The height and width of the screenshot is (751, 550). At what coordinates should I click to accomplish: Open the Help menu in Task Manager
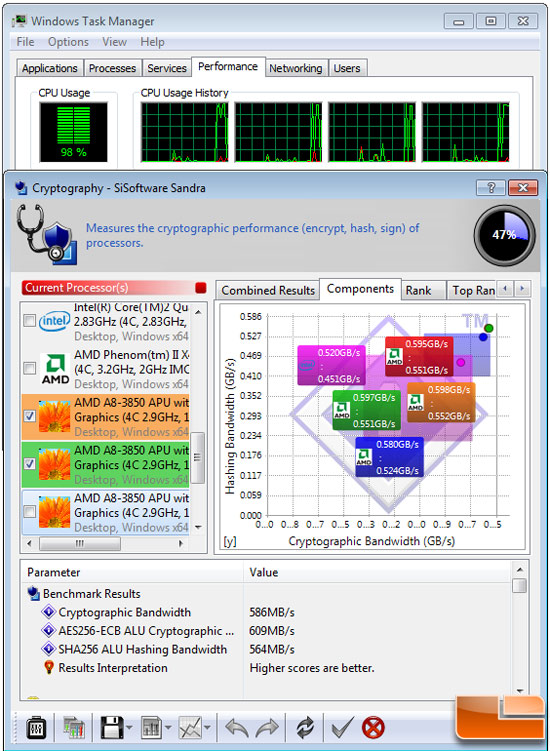point(152,42)
